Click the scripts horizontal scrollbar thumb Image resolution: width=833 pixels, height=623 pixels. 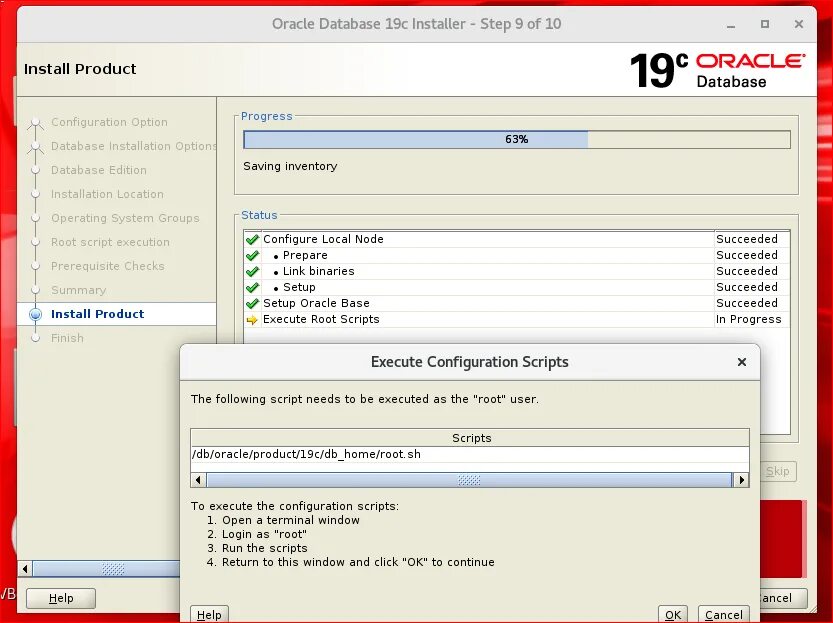tap(469, 480)
